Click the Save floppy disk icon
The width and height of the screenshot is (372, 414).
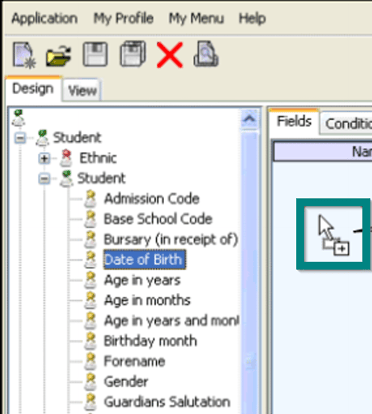95,54
